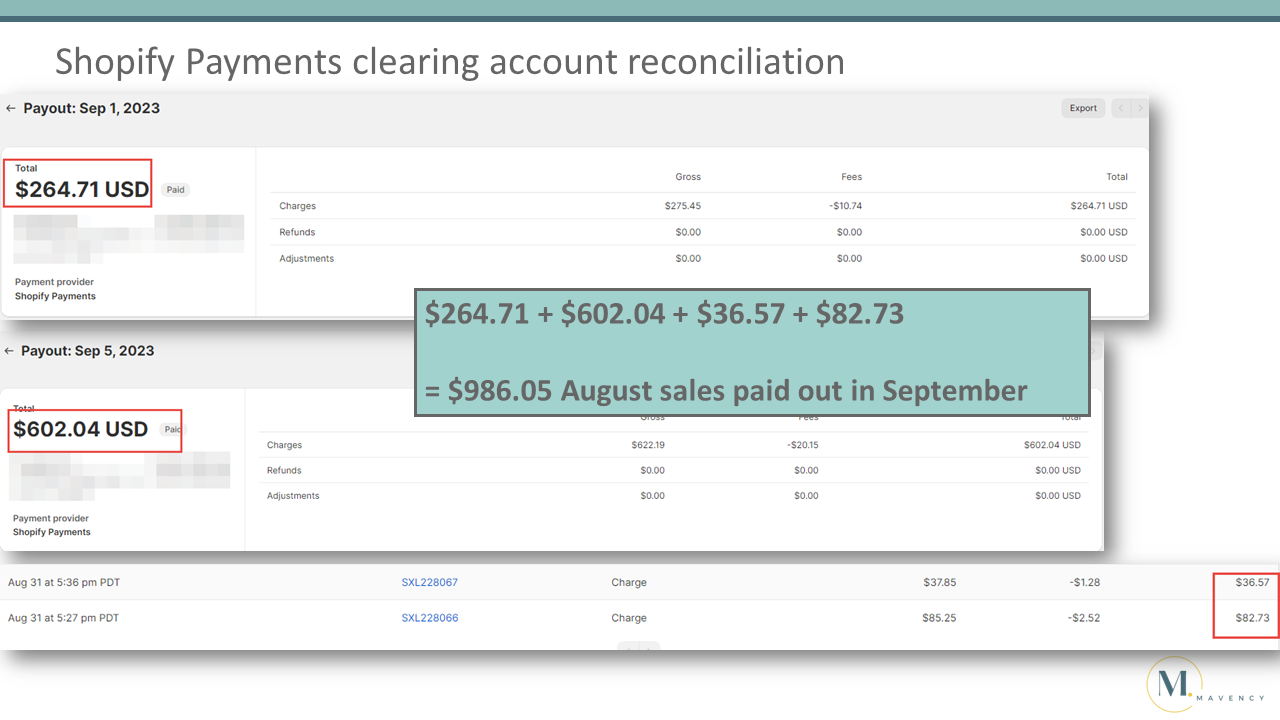Click Charges fee value -$20.15
Viewport: 1280px width, 720px height.
[802, 445]
